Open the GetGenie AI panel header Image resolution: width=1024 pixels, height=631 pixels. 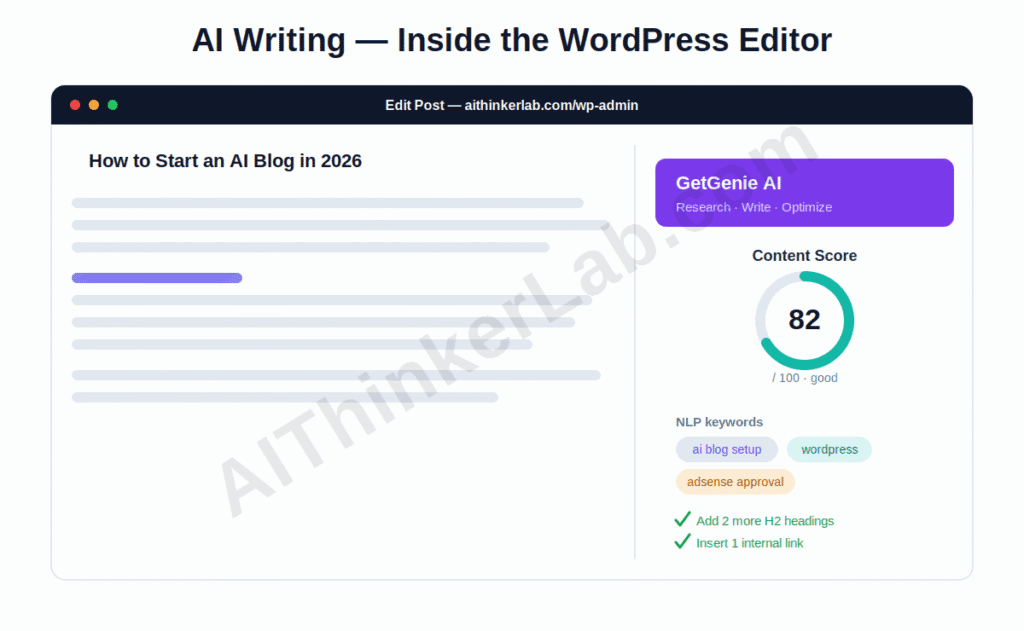805,193
